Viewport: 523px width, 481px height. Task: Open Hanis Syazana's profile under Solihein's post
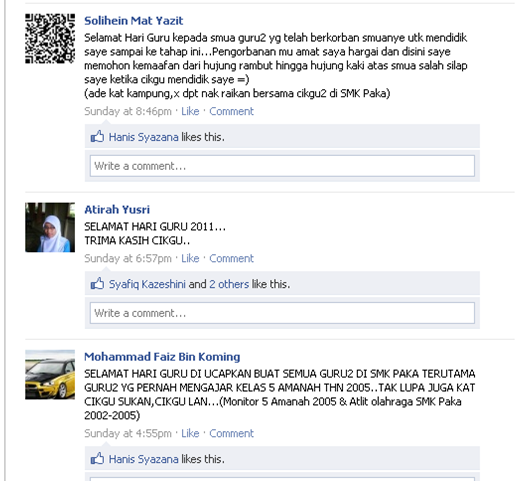143,137
